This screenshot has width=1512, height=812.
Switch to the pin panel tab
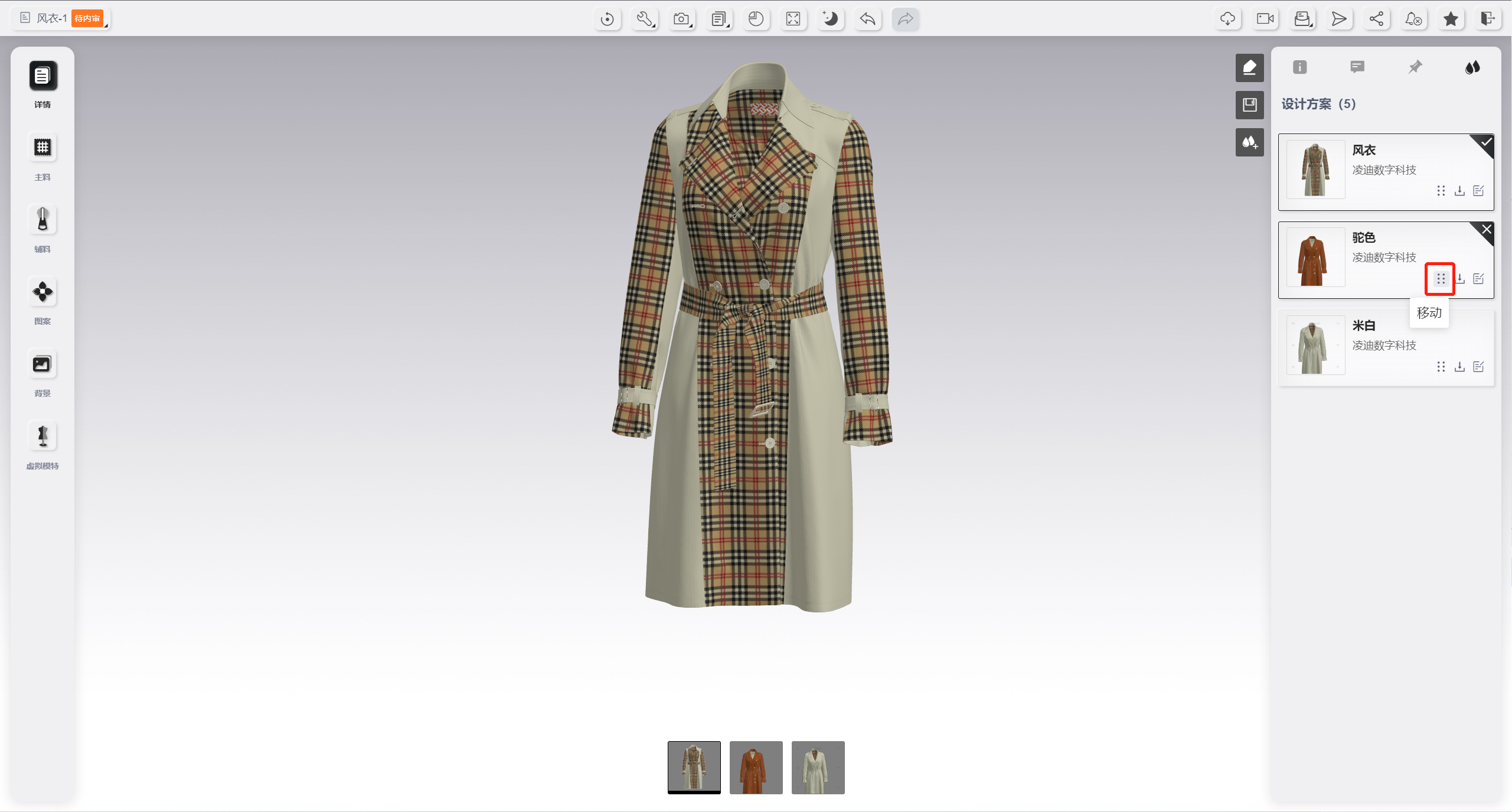(x=1415, y=67)
